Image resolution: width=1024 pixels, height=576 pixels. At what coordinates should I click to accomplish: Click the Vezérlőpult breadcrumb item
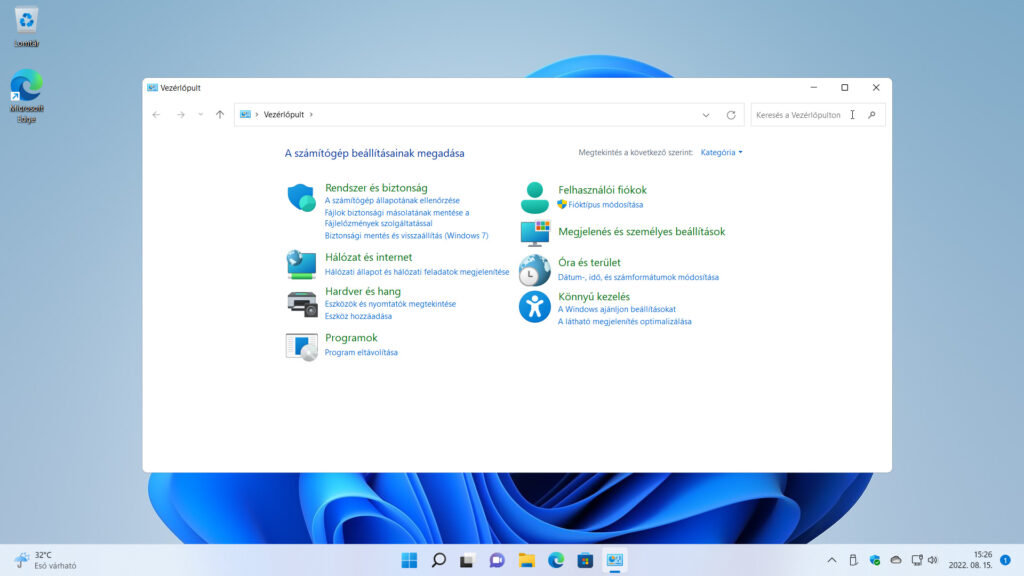coord(283,114)
